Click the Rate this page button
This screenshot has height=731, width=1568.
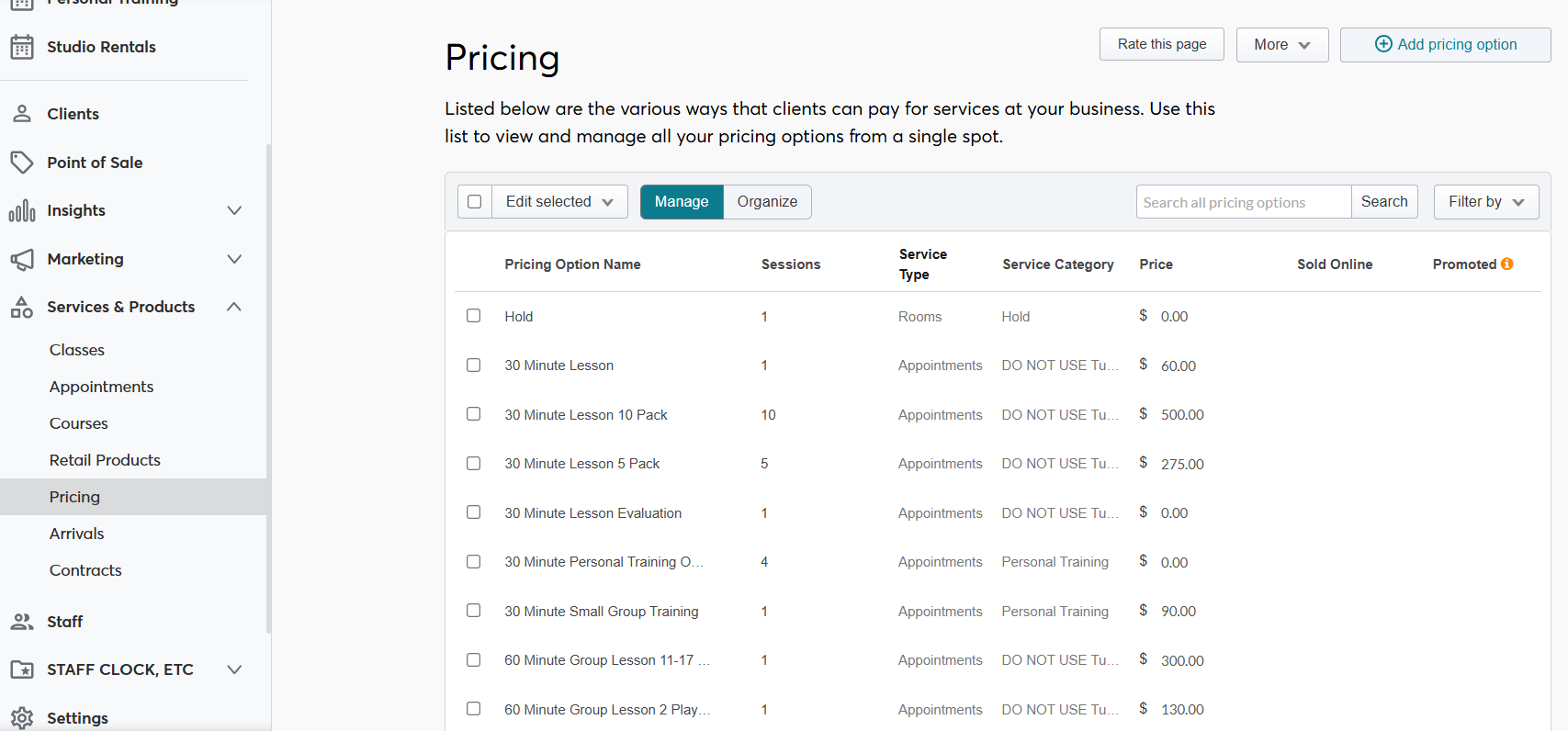point(1161,44)
